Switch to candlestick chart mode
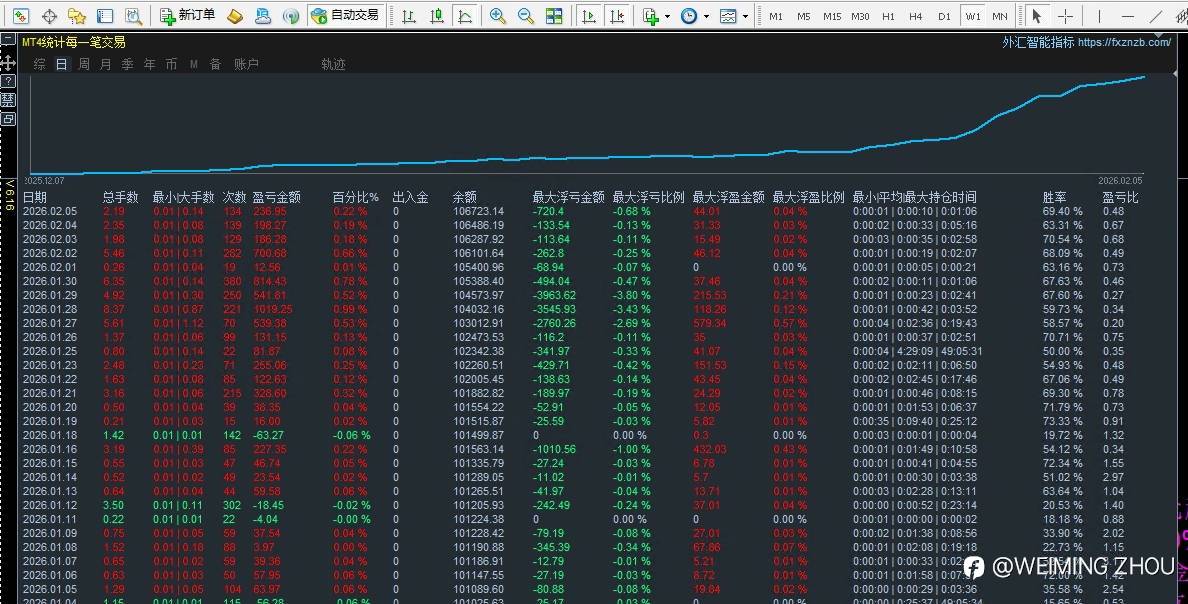The image size is (1188, 604). click(436, 15)
